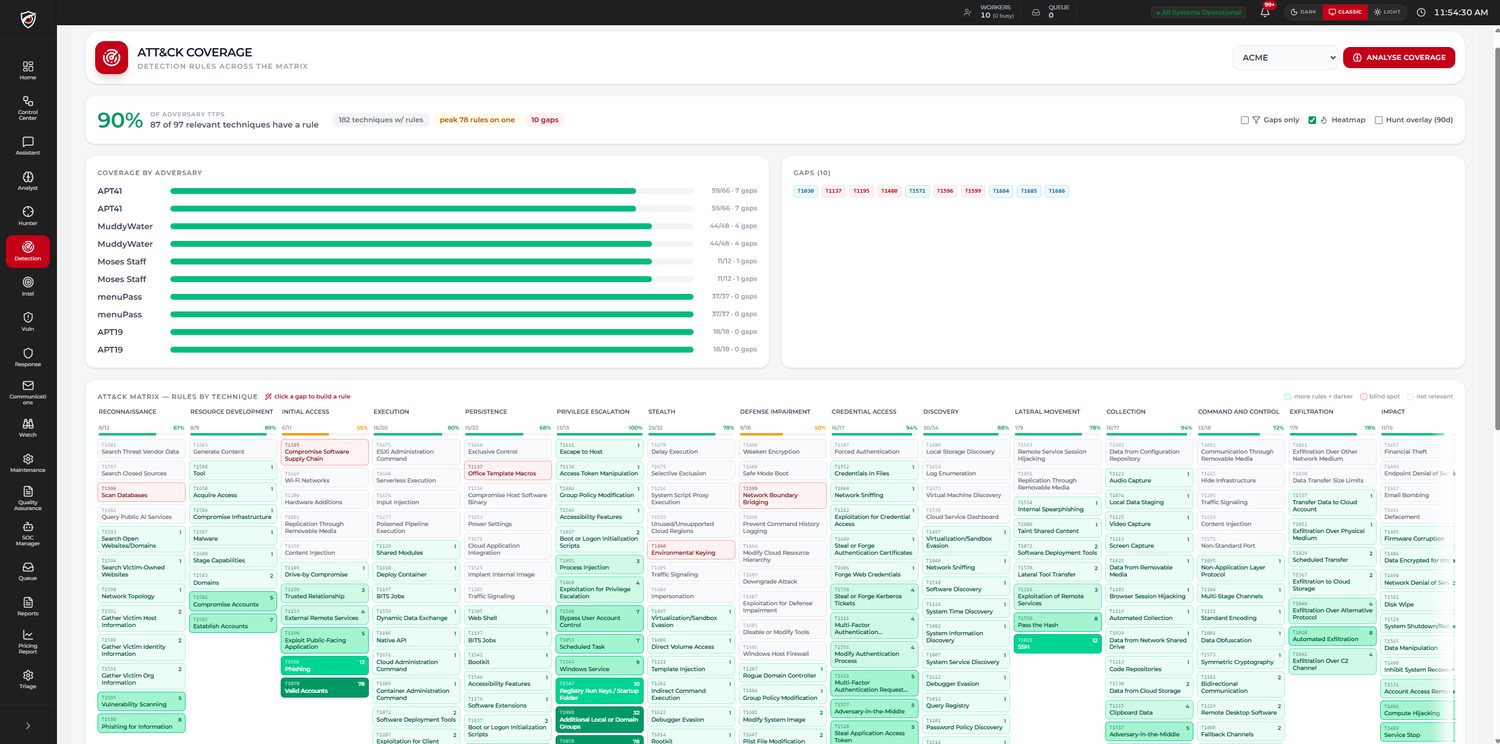Open the Queue sidebar item

tap(27, 570)
